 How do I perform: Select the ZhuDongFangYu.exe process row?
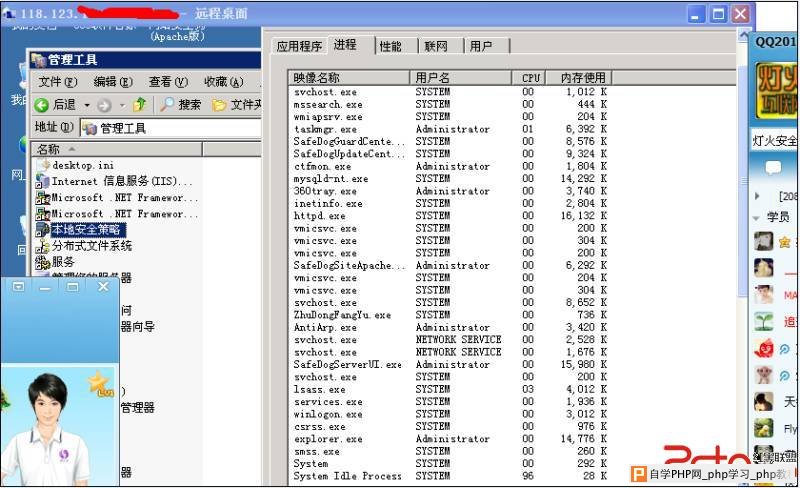click(x=450, y=315)
